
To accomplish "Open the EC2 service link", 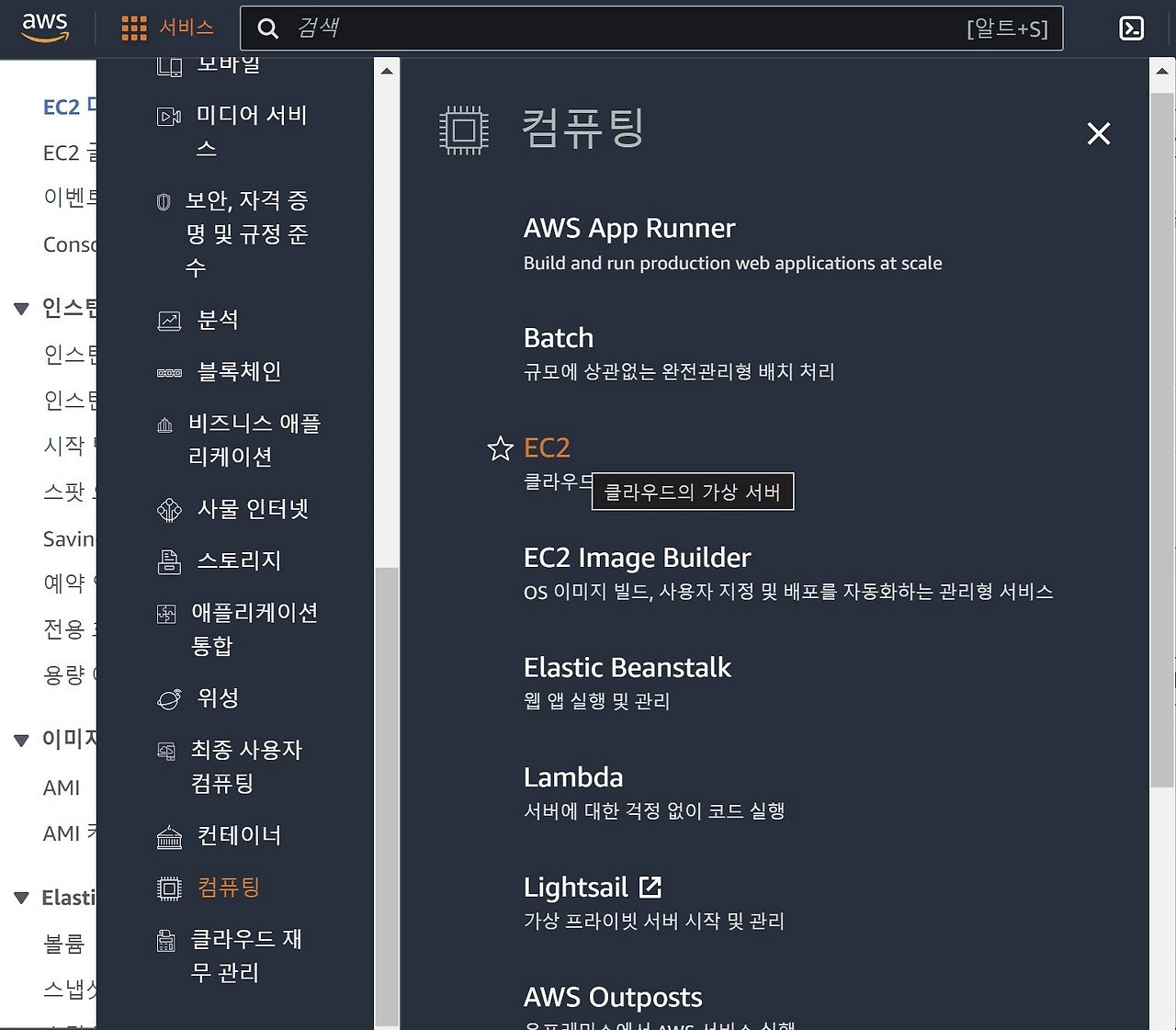I will [x=547, y=447].
